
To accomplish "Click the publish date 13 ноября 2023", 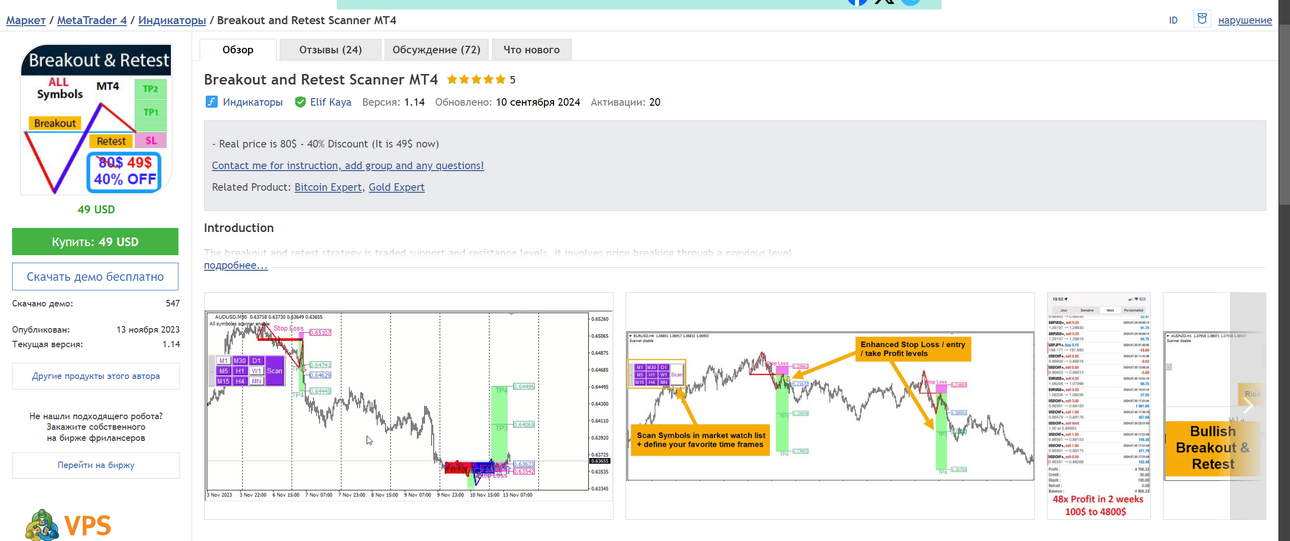I will [x=148, y=329].
